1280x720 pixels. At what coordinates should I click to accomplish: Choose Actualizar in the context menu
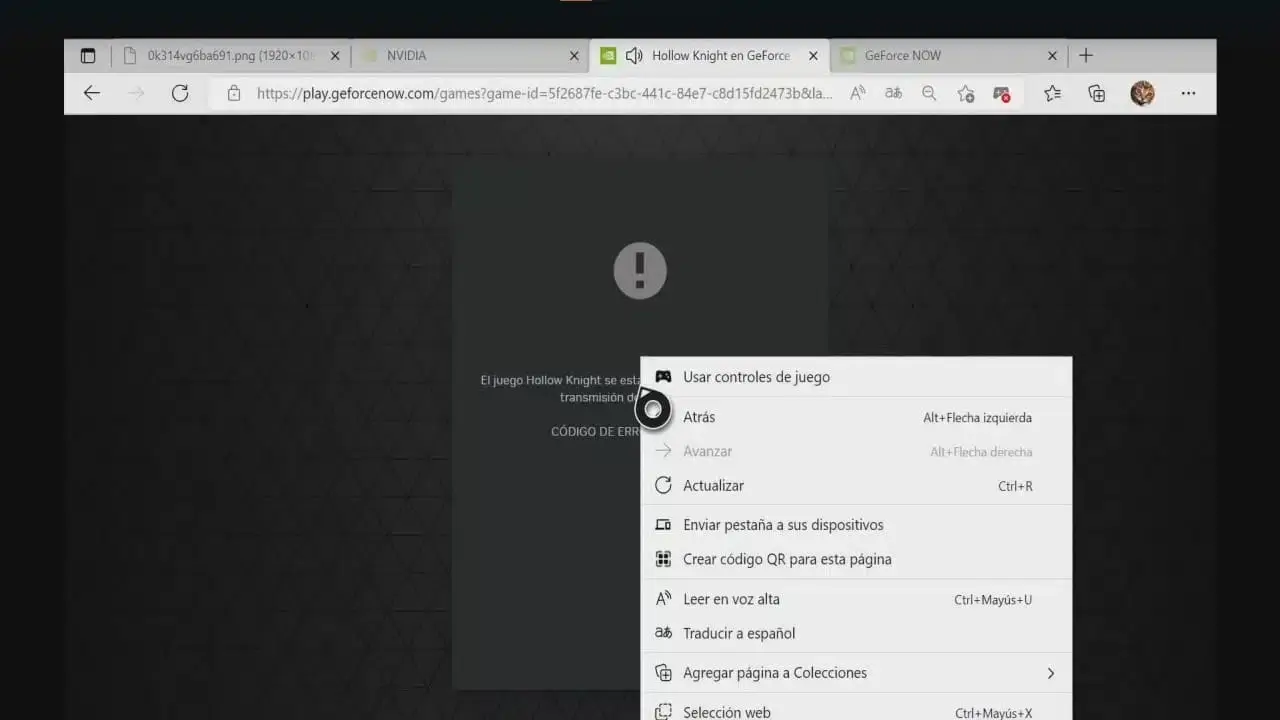click(855, 485)
